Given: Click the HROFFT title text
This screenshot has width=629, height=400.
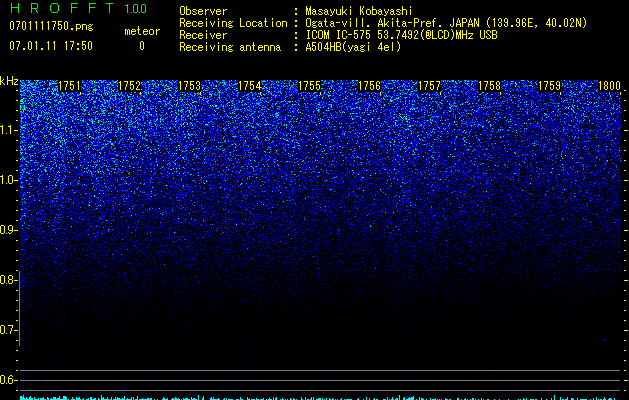Looking at the screenshot, I should (x=62, y=8).
